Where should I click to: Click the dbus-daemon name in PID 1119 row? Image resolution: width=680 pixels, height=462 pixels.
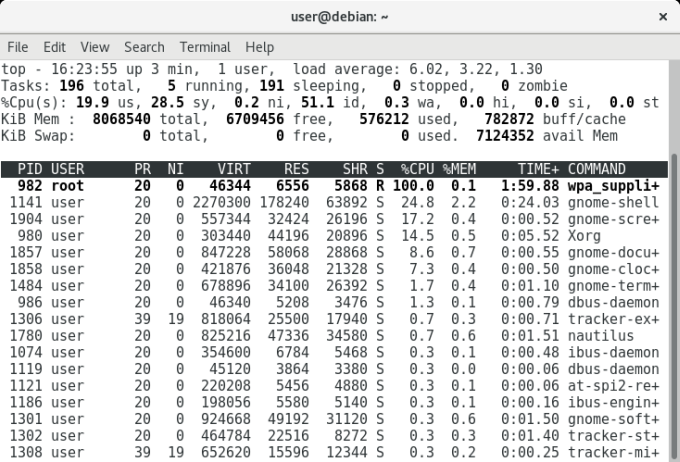click(x=613, y=369)
